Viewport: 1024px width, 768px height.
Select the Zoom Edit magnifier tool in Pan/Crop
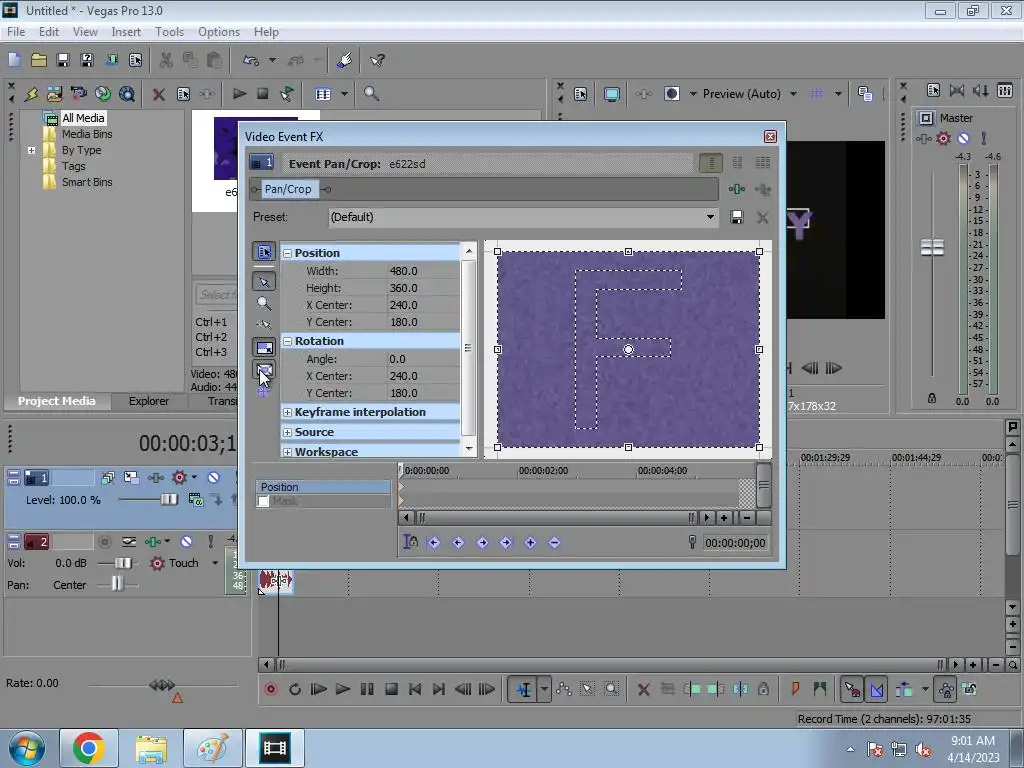pos(264,304)
